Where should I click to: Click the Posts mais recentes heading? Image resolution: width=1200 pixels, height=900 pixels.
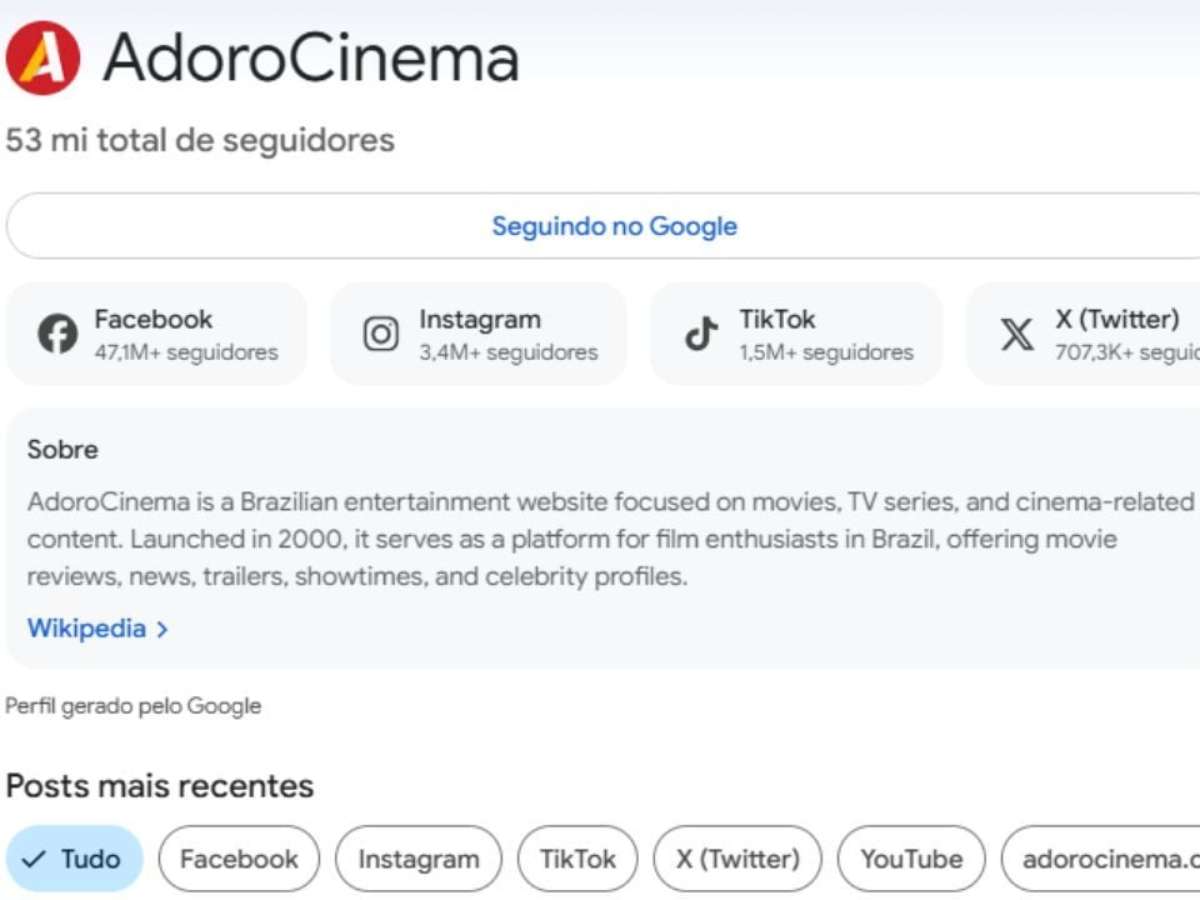point(160,786)
